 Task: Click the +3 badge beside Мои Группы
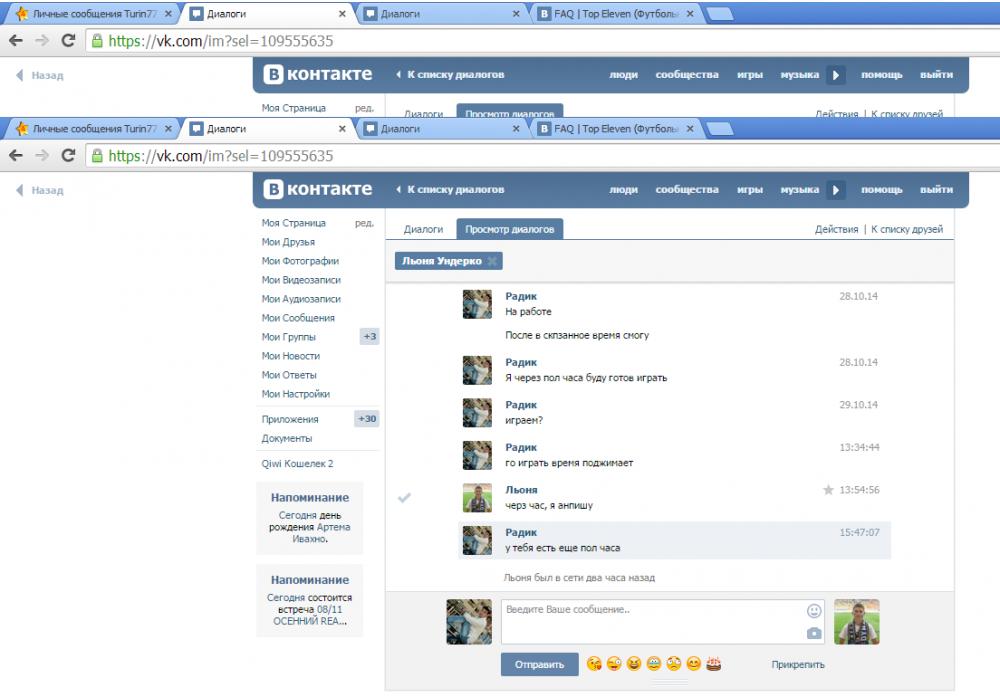[369, 336]
